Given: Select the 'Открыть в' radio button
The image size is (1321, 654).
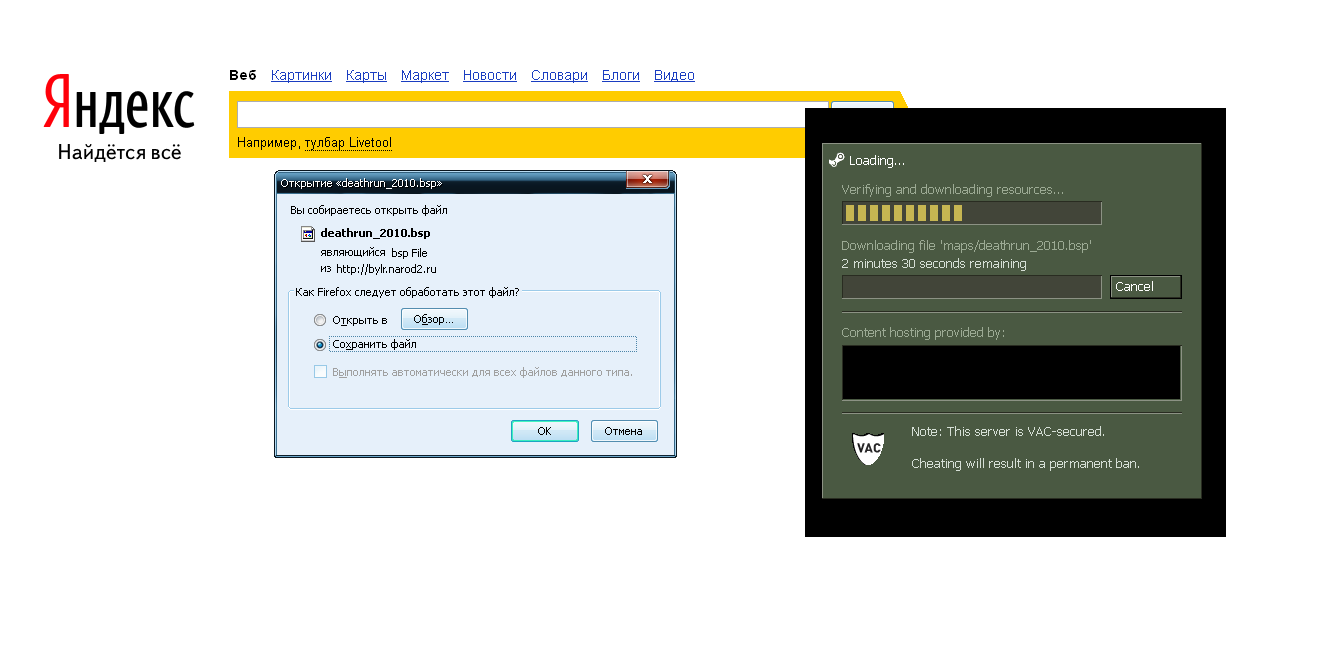Looking at the screenshot, I should [320, 320].
